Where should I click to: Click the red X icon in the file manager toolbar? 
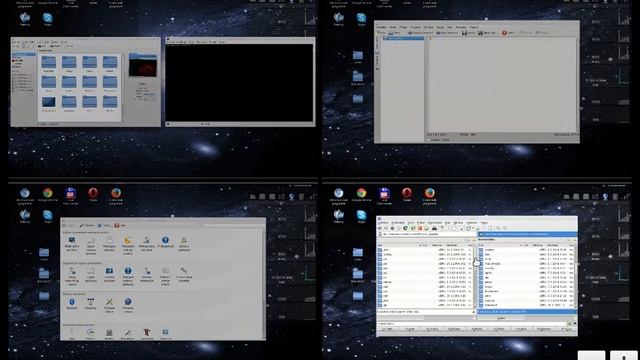[420, 228]
